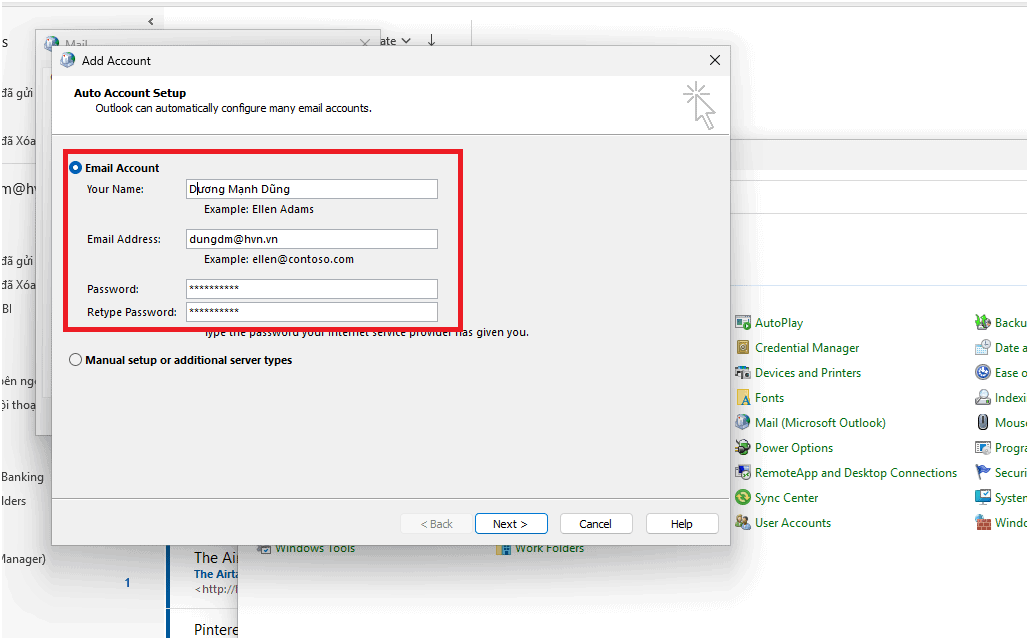Click into the Your Name field
Screen dimensions: 1029x640
coord(312,189)
